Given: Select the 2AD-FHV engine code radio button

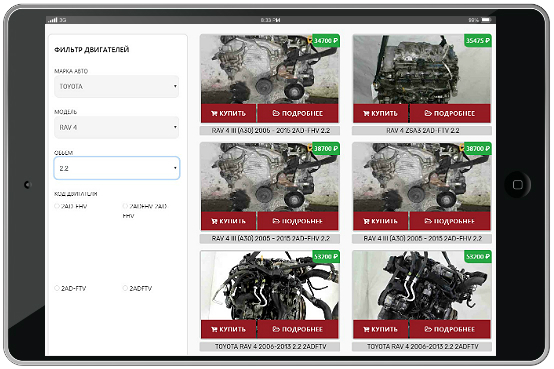Looking at the screenshot, I should point(57,206).
